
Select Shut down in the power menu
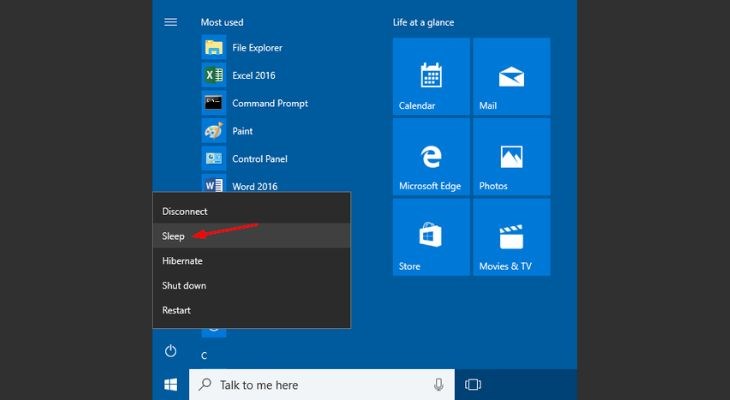[251, 285]
